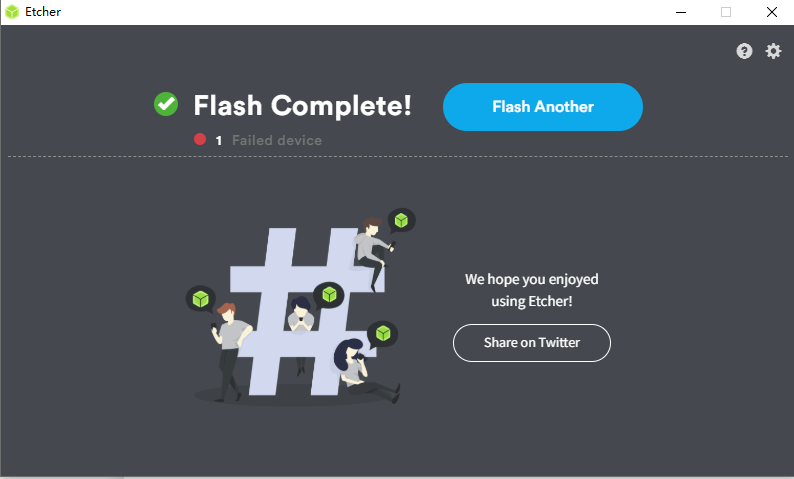Open the help question mark icon
This screenshot has height=479, width=794.
[x=744, y=51]
